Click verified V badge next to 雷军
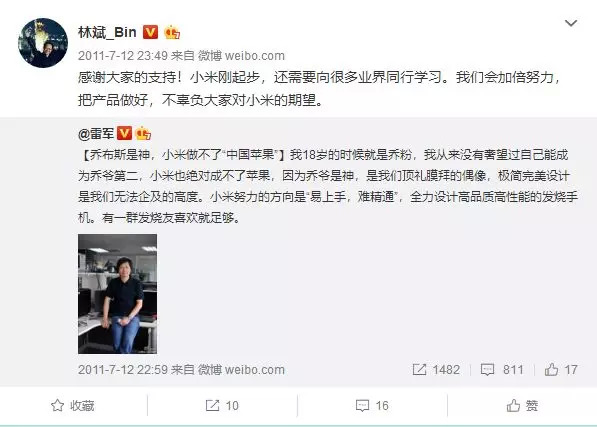 coord(124,133)
